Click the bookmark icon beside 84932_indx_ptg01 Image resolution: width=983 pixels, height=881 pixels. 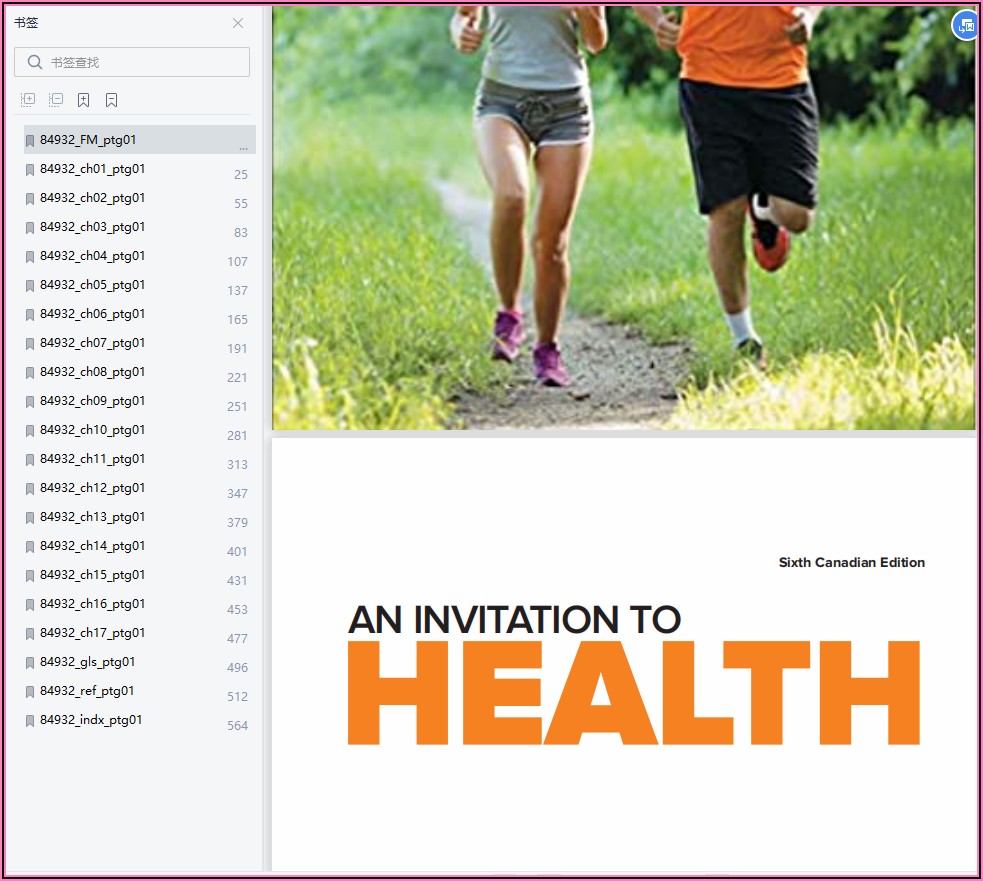29,721
